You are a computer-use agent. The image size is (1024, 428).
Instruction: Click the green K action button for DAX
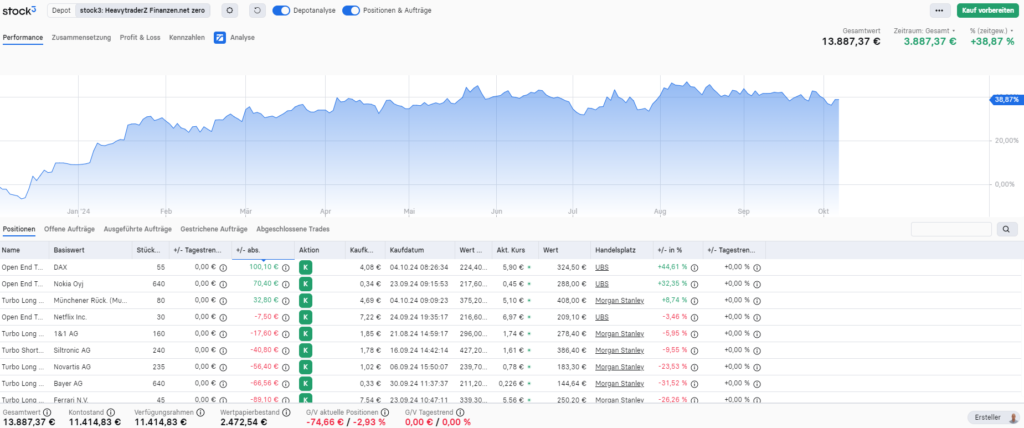306,267
